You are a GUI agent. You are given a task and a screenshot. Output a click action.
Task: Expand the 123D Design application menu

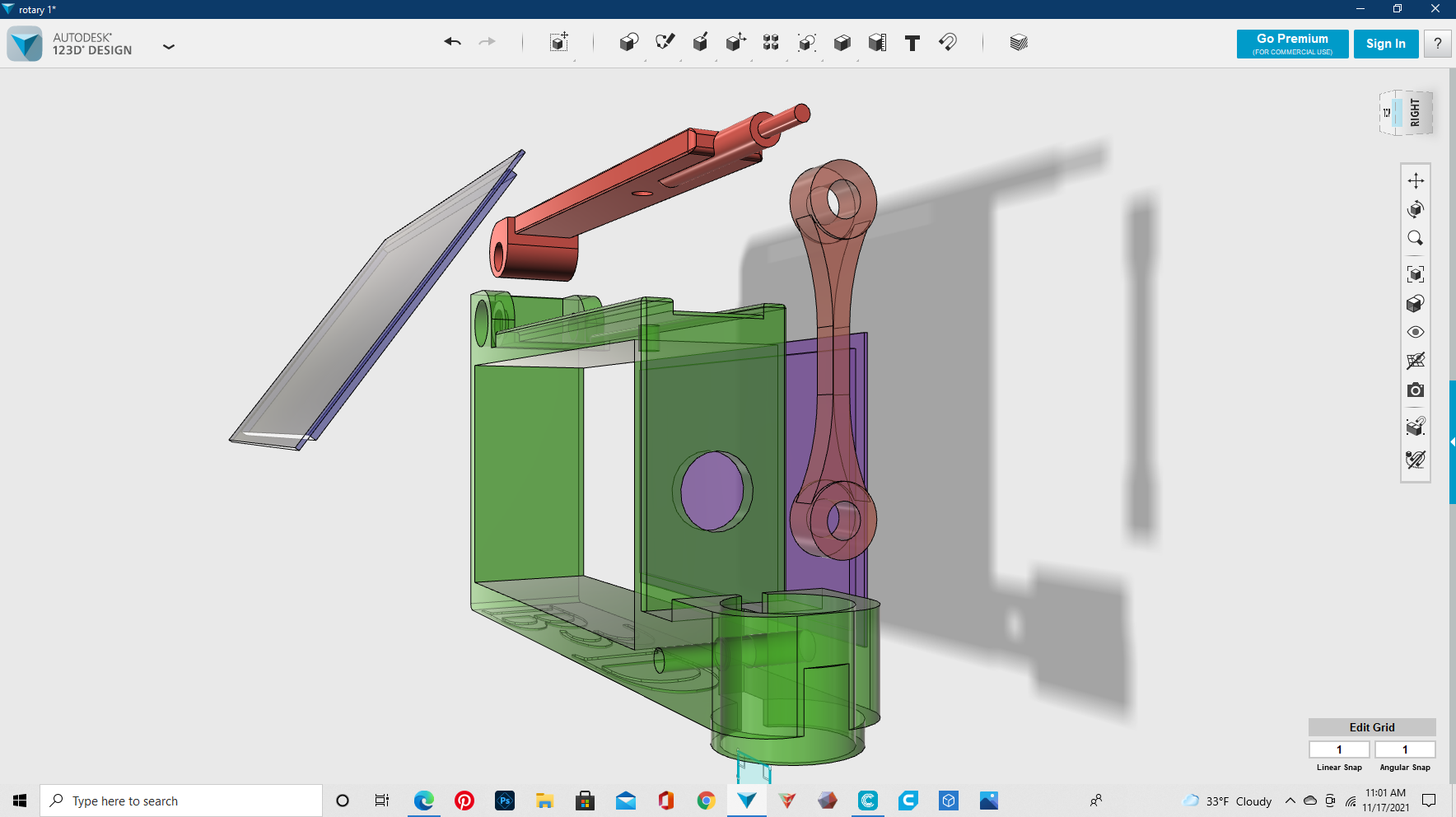(169, 47)
